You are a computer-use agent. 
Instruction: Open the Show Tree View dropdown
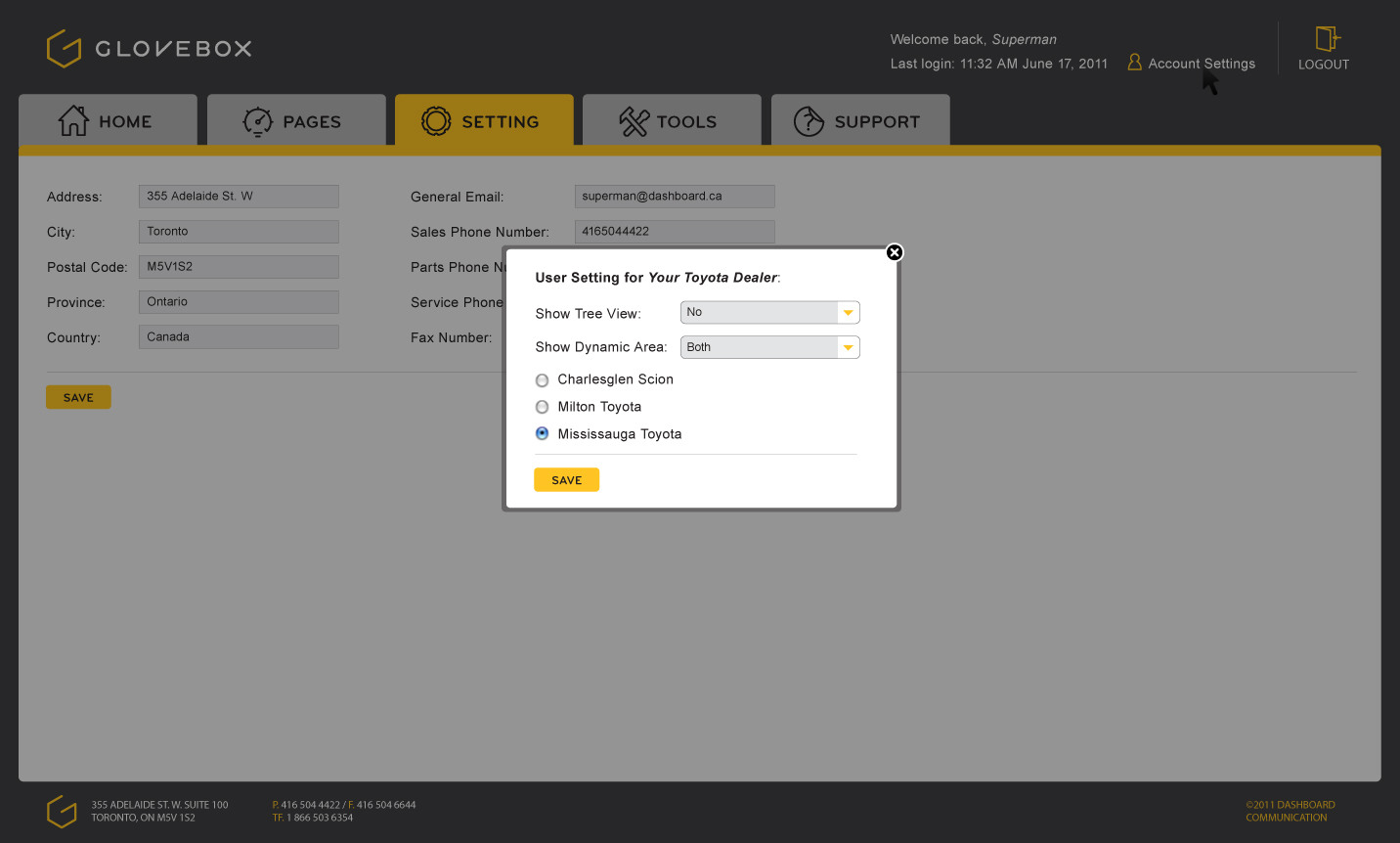pyautogui.click(x=770, y=312)
